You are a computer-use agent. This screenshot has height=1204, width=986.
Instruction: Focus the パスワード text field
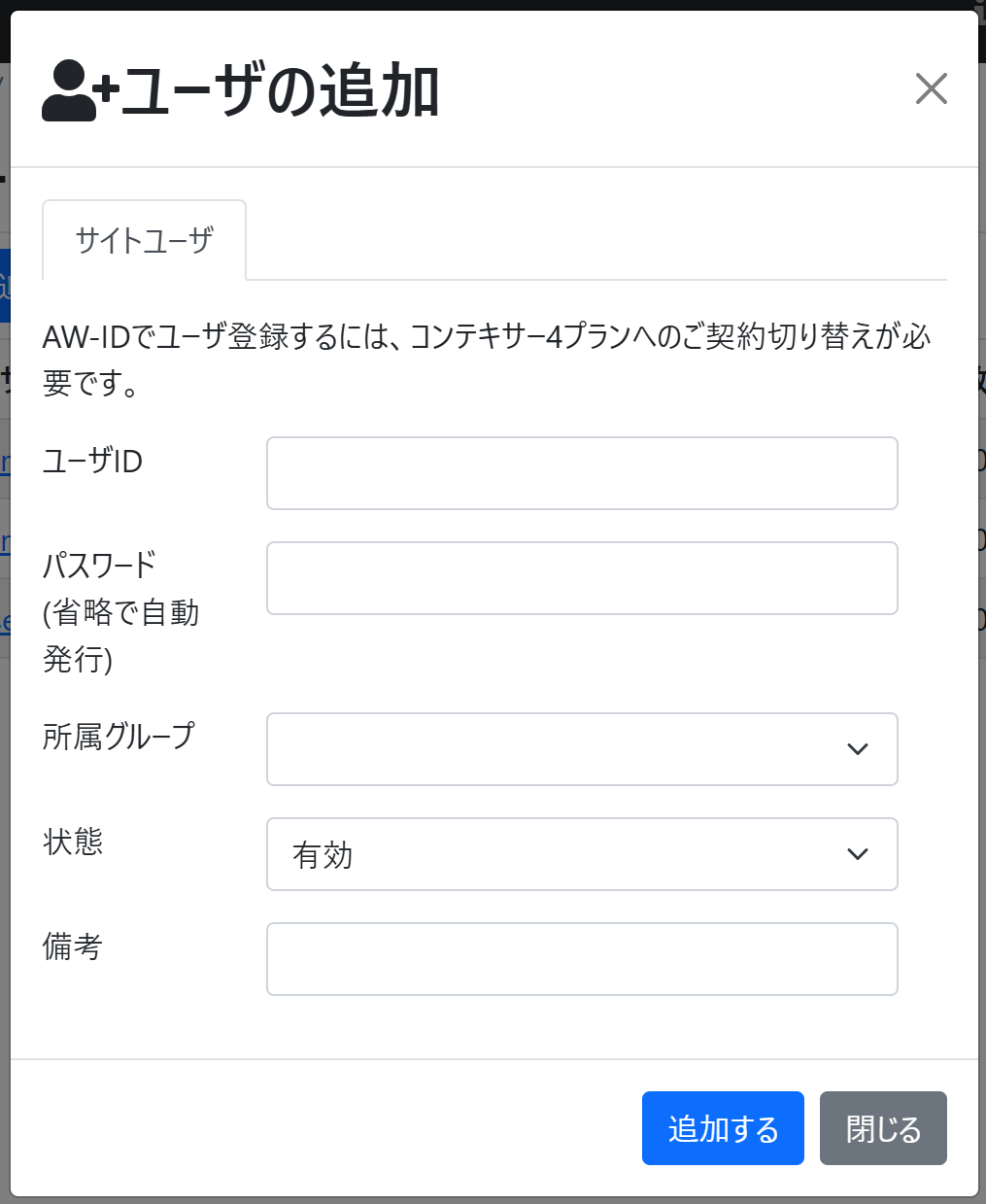tap(582, 578)
